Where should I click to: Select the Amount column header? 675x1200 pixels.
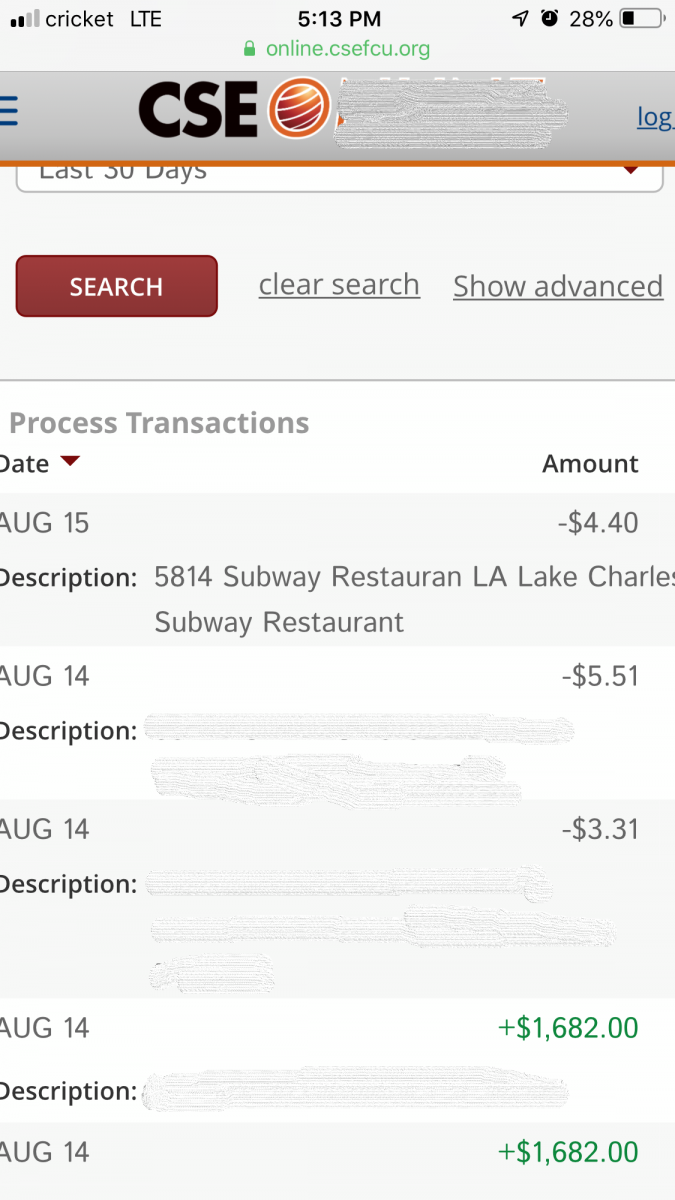pos(590,464)
